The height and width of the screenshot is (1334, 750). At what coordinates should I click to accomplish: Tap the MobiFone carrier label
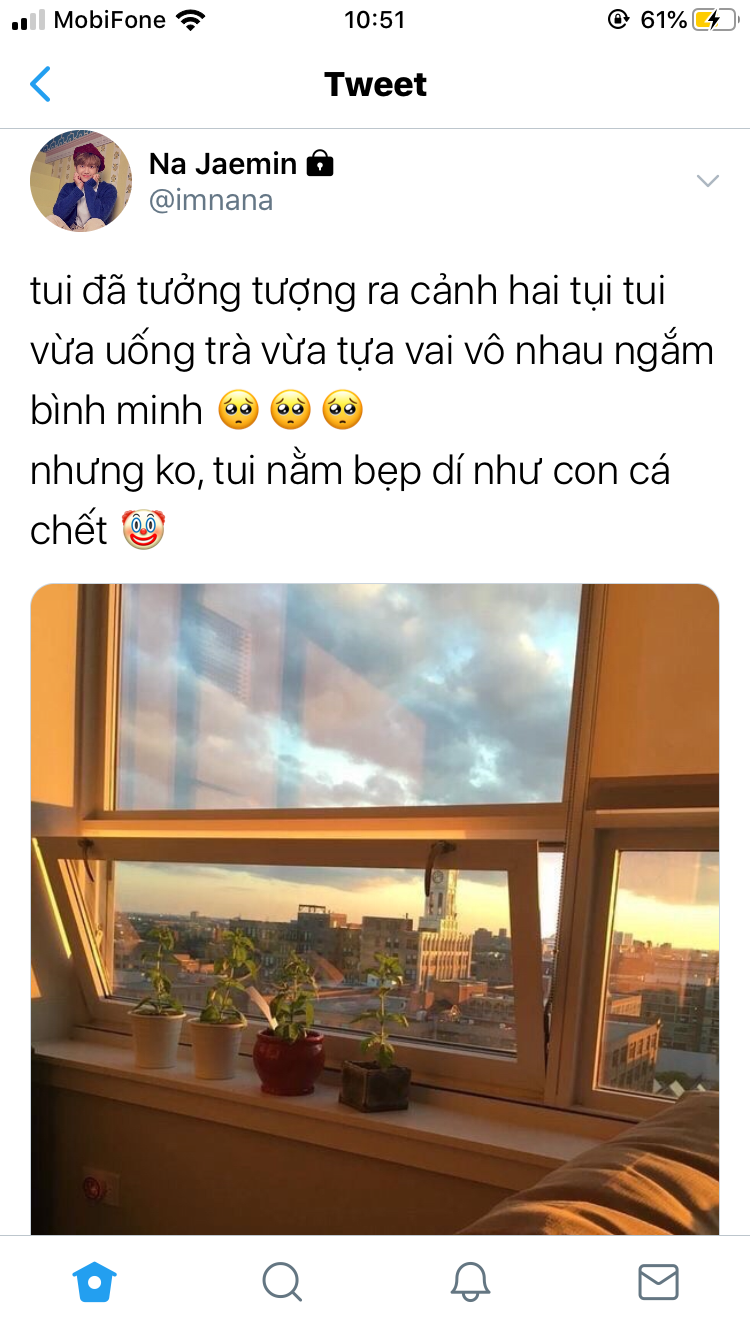tap(109, 20)
